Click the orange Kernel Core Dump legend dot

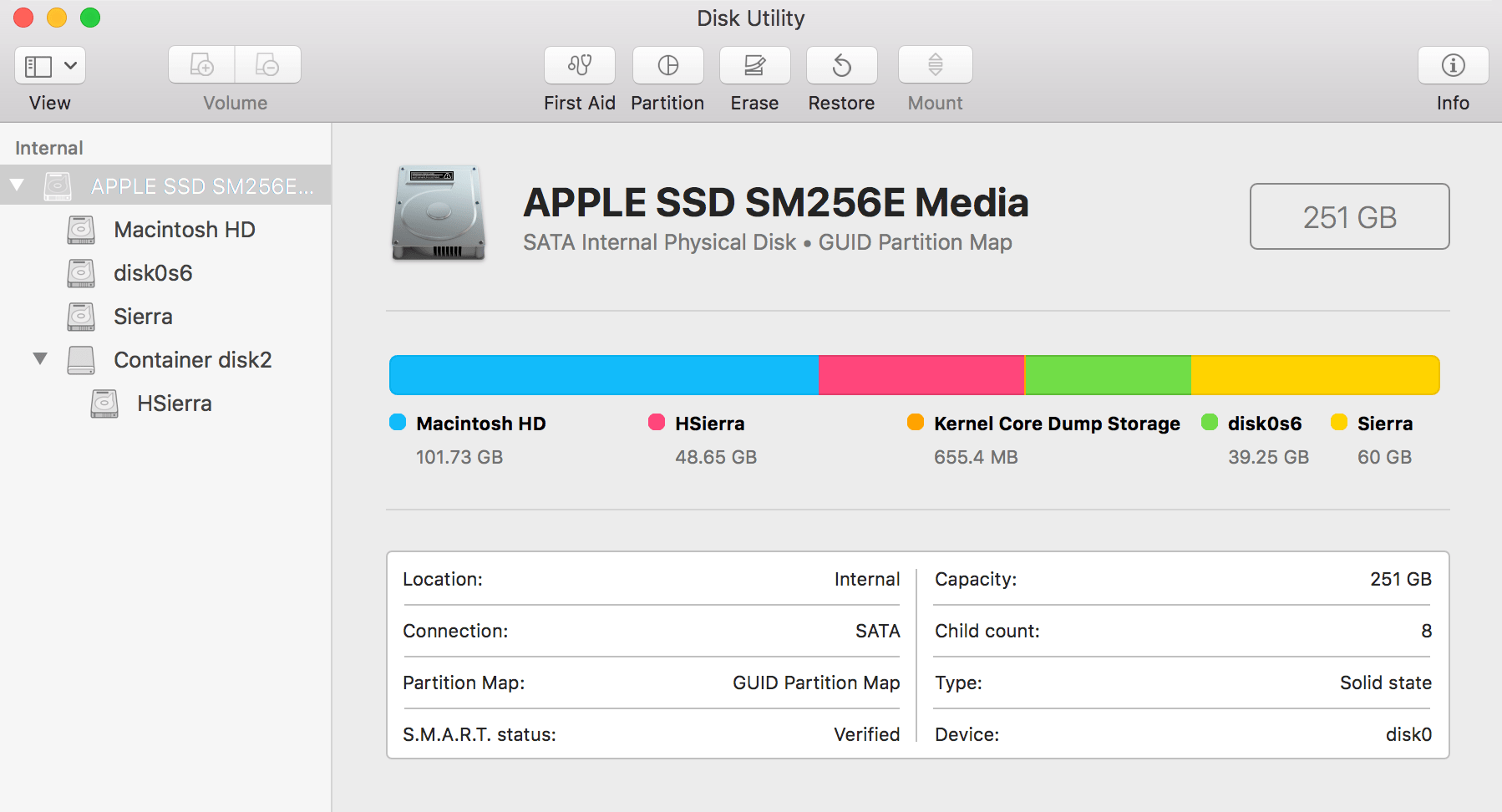[x=916, y=422]
